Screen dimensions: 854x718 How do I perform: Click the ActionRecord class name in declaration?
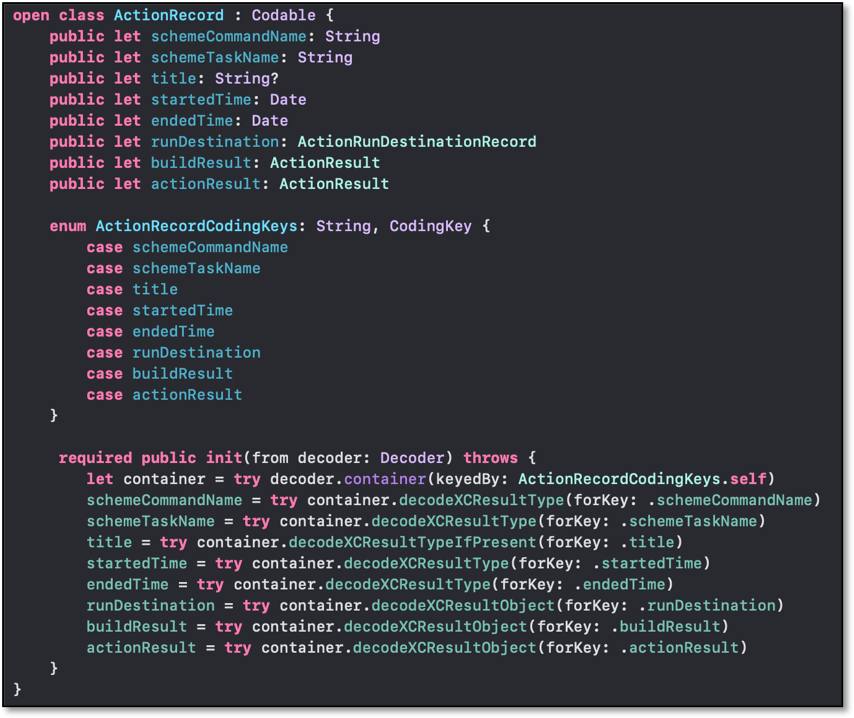[x=159, y=16]
